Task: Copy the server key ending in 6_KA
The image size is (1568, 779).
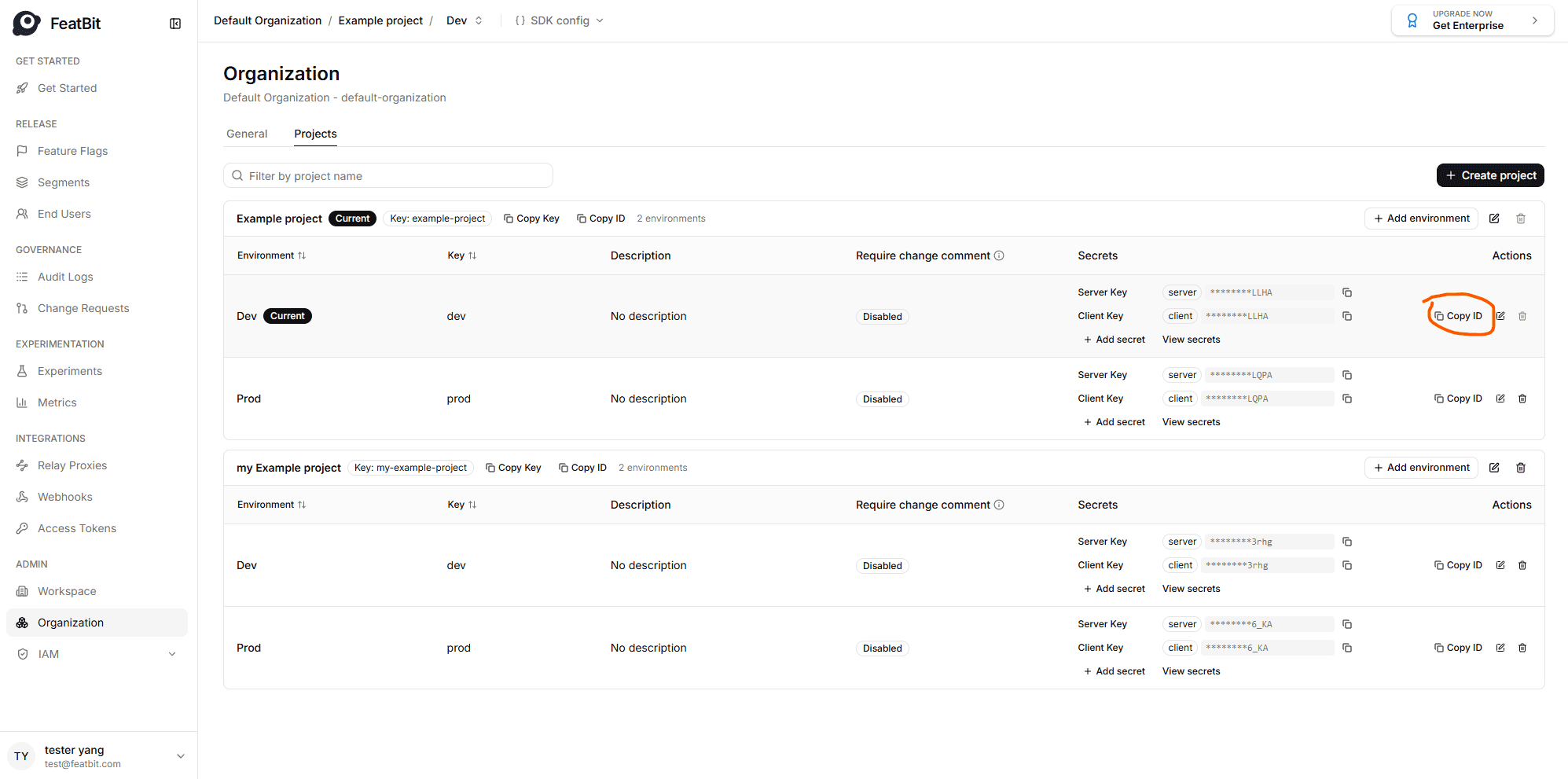Action: pyautogui.click(x=1347, y=624)
